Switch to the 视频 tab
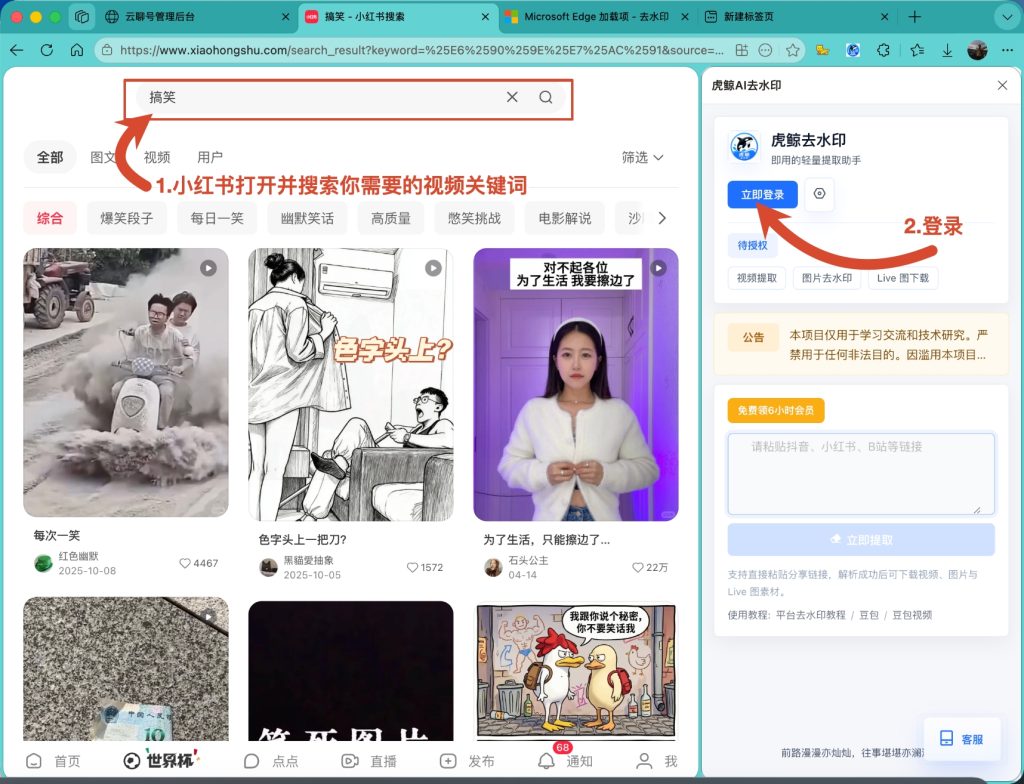The height and width of the screenshot is (784, 1024). coord(157,157)
